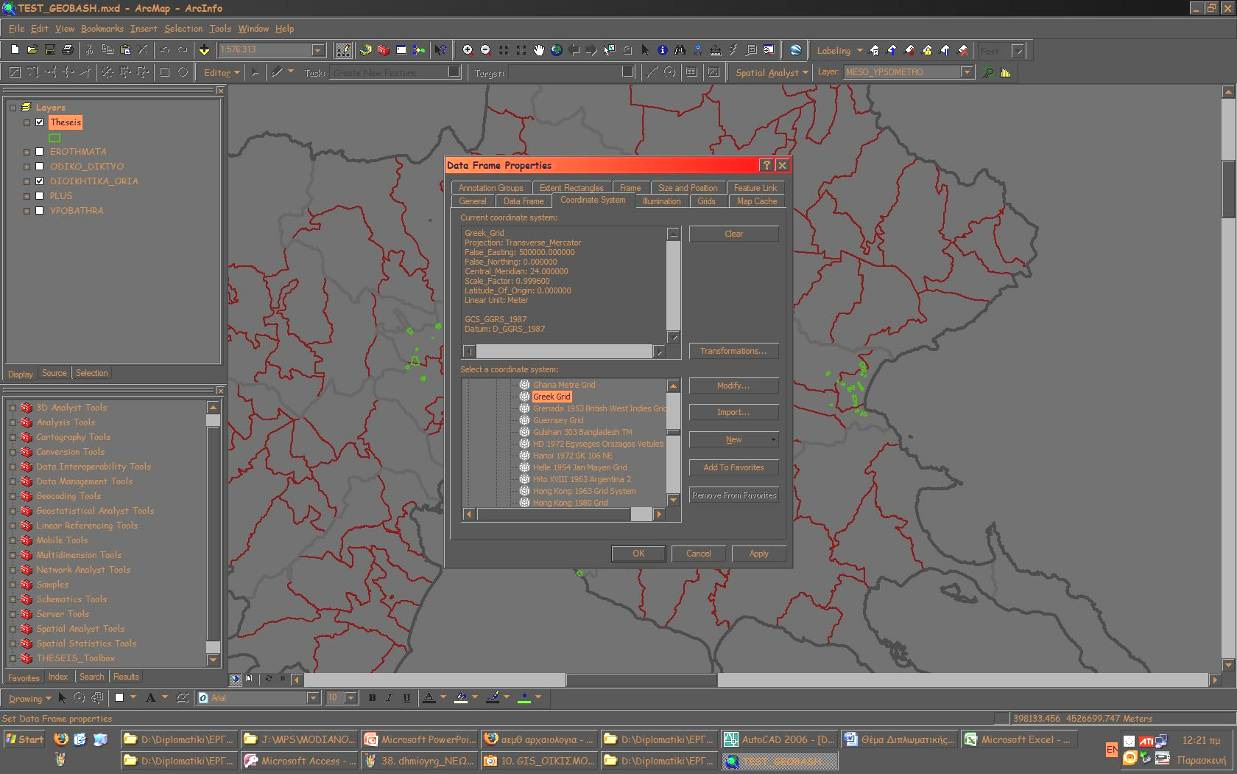The height and width of the screenshot is (774, 1237).
Task: Click the Select Elements arrow tool
Action: (645, 49)
